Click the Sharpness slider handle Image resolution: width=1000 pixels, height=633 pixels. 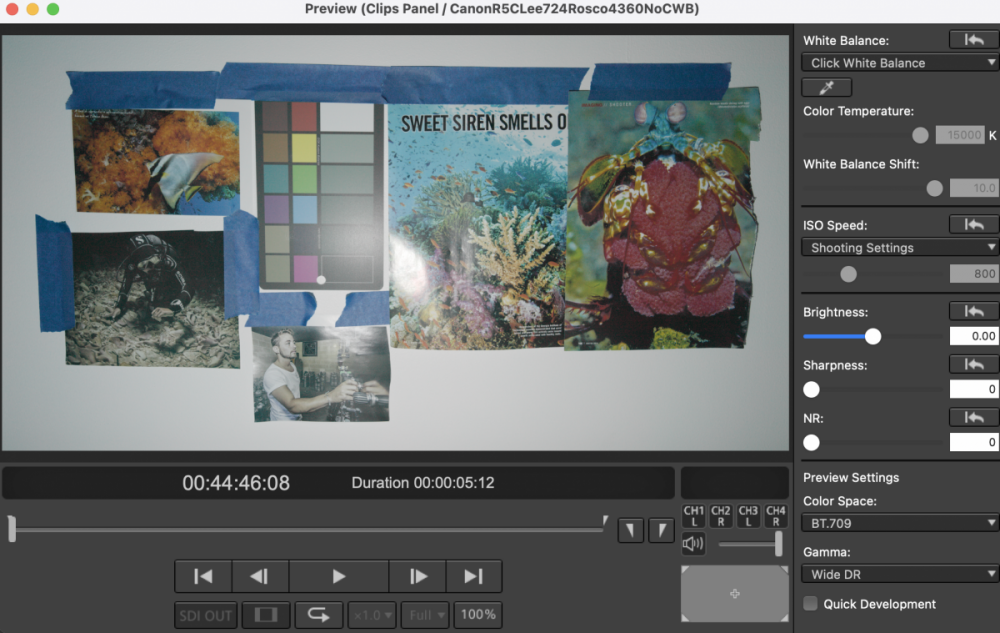coord(811,389)
